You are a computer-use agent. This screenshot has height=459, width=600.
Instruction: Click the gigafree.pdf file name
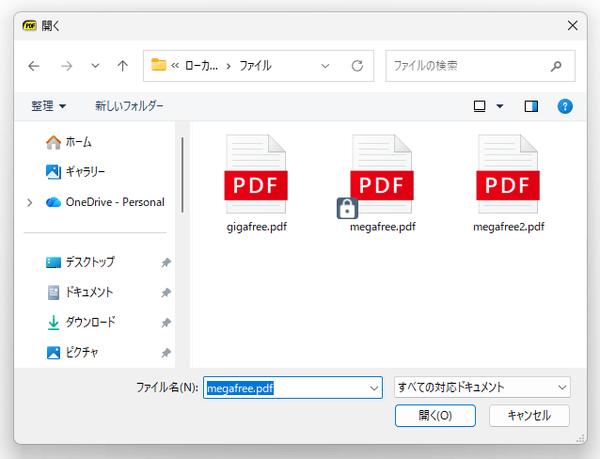click(x=256, y=227)
